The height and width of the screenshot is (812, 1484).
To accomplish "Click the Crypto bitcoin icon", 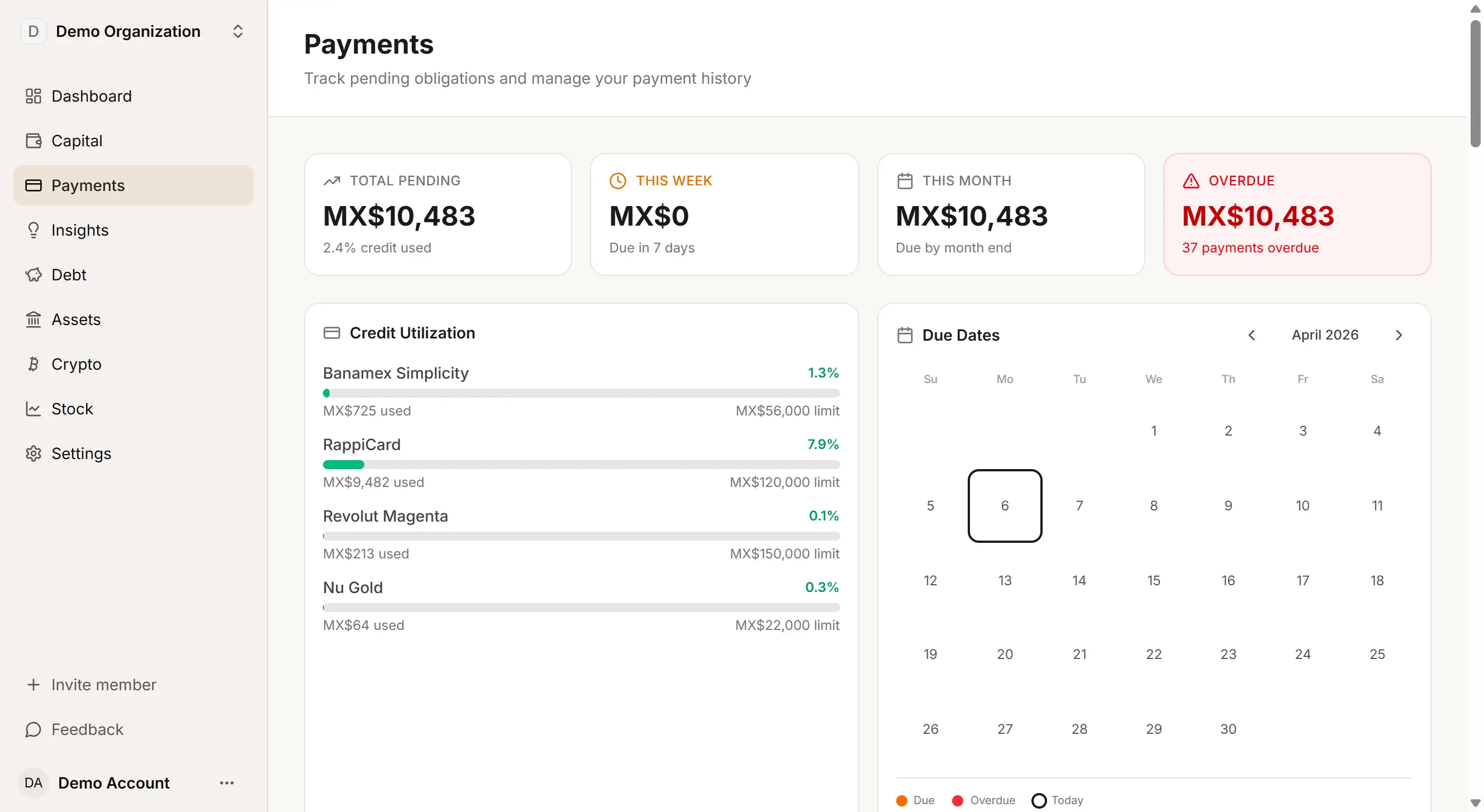I will (x=34, y=364).
